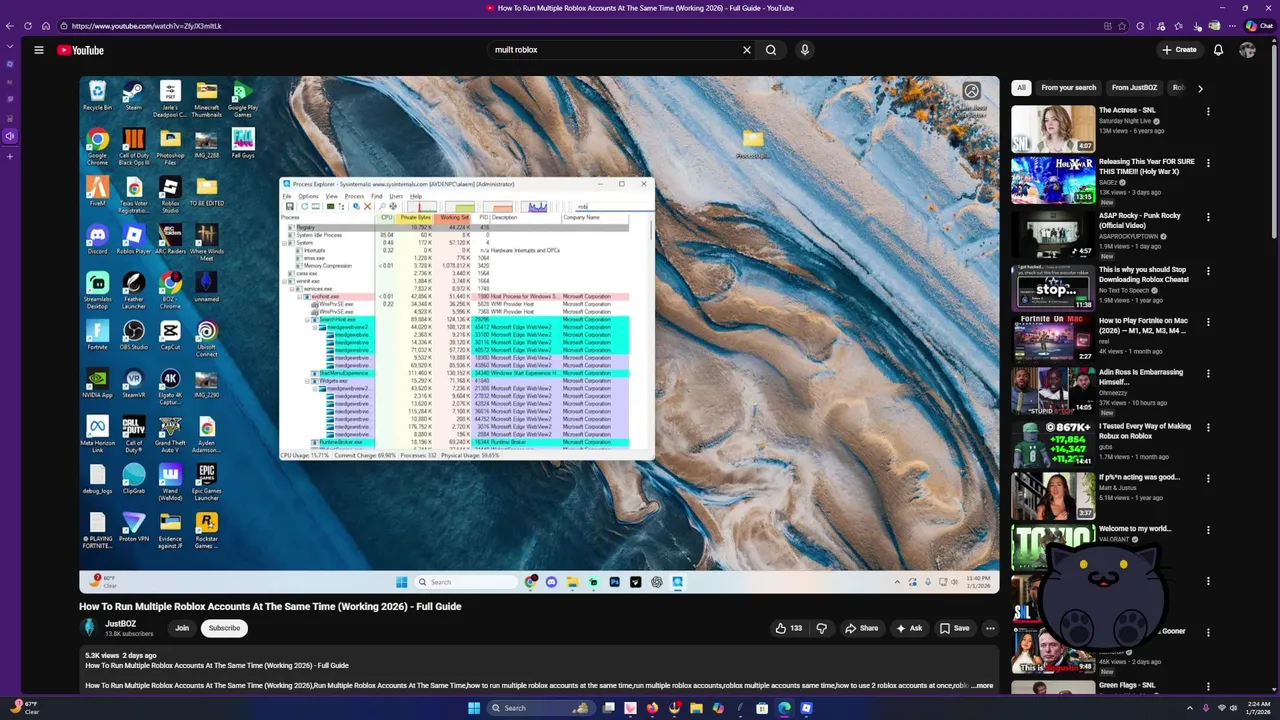
Task: Select the All filter chip
Action: [1021, 88]
